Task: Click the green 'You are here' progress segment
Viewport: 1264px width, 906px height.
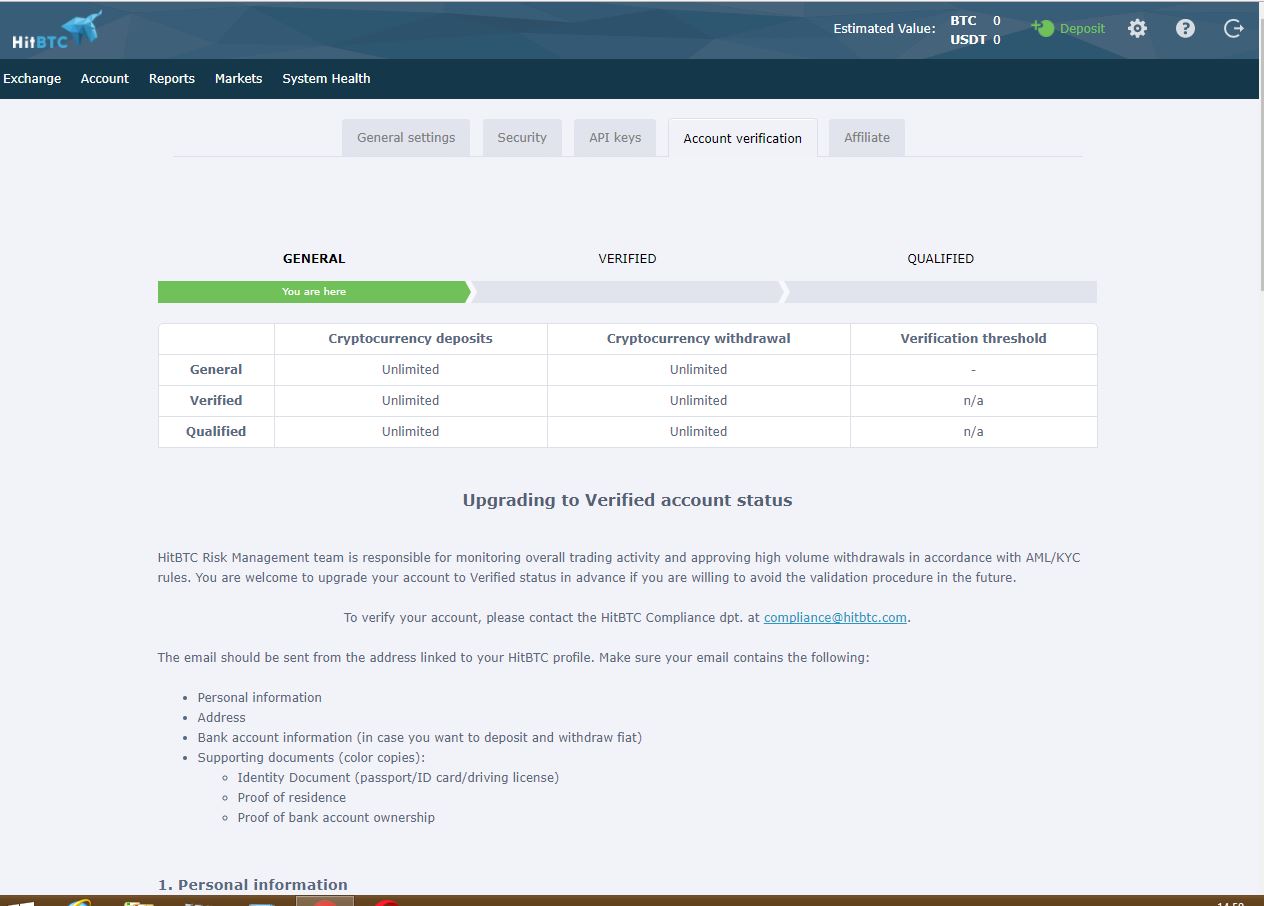Action: click(x=313, y=292)
